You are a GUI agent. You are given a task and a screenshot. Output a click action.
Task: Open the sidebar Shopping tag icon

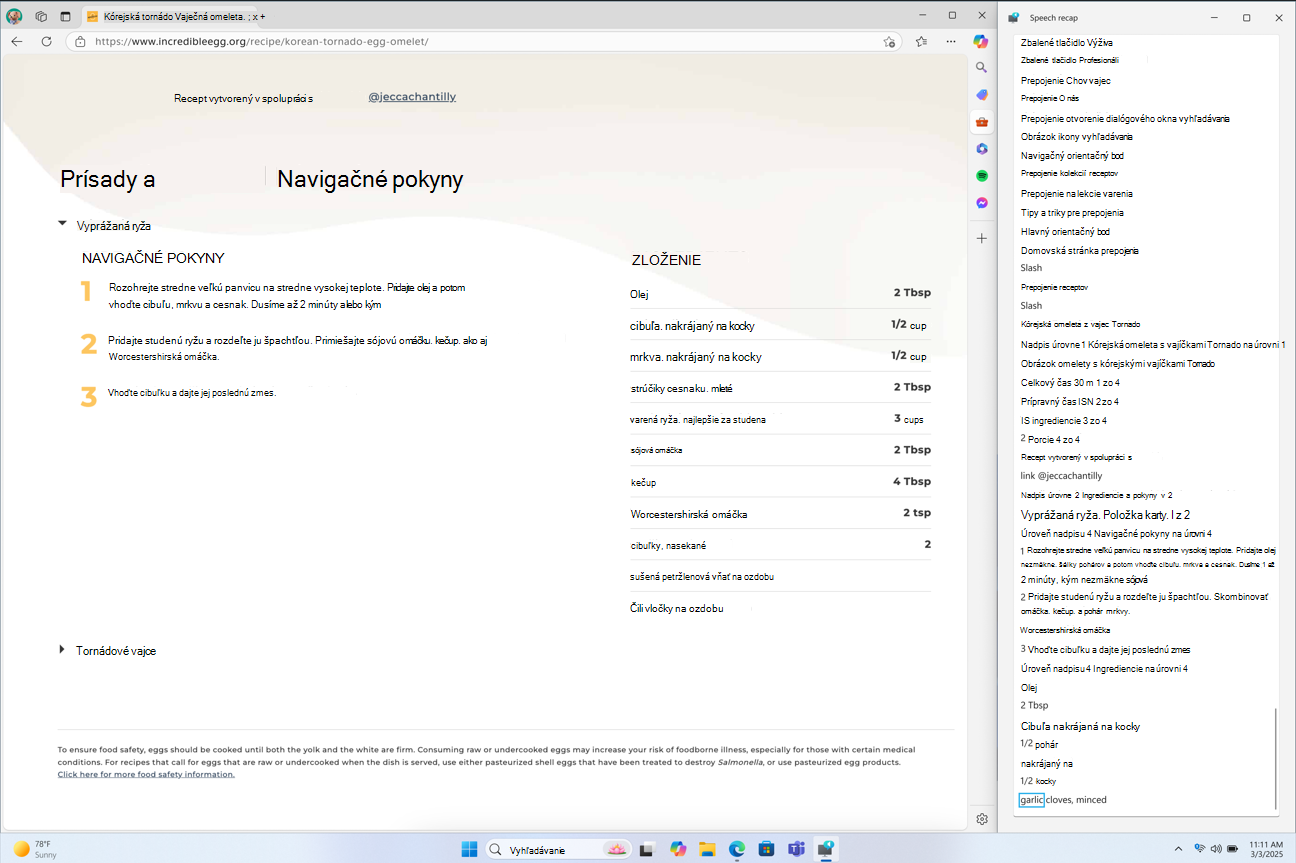[982, 95]
